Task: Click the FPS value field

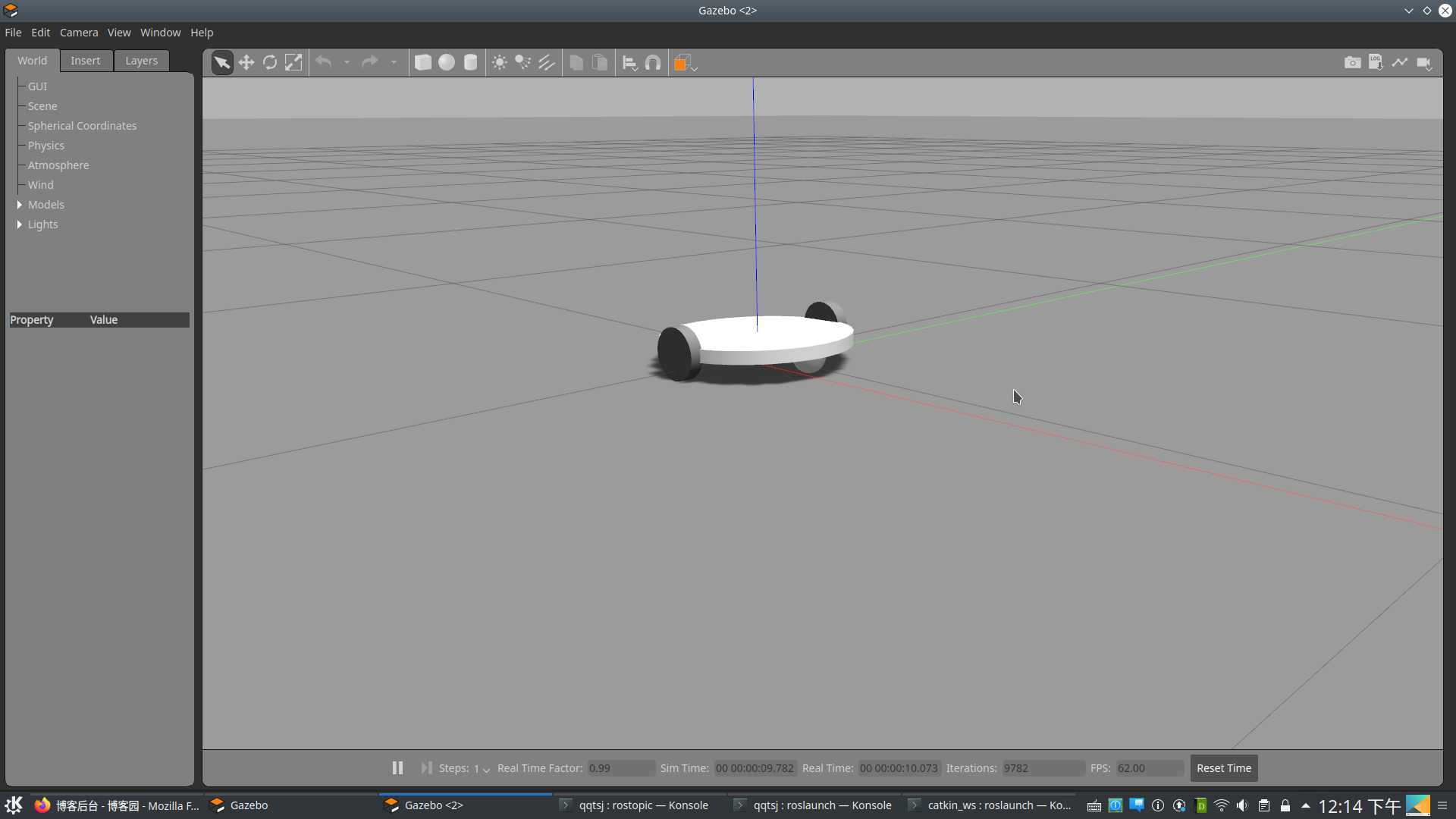Action: click(1149, 768)
